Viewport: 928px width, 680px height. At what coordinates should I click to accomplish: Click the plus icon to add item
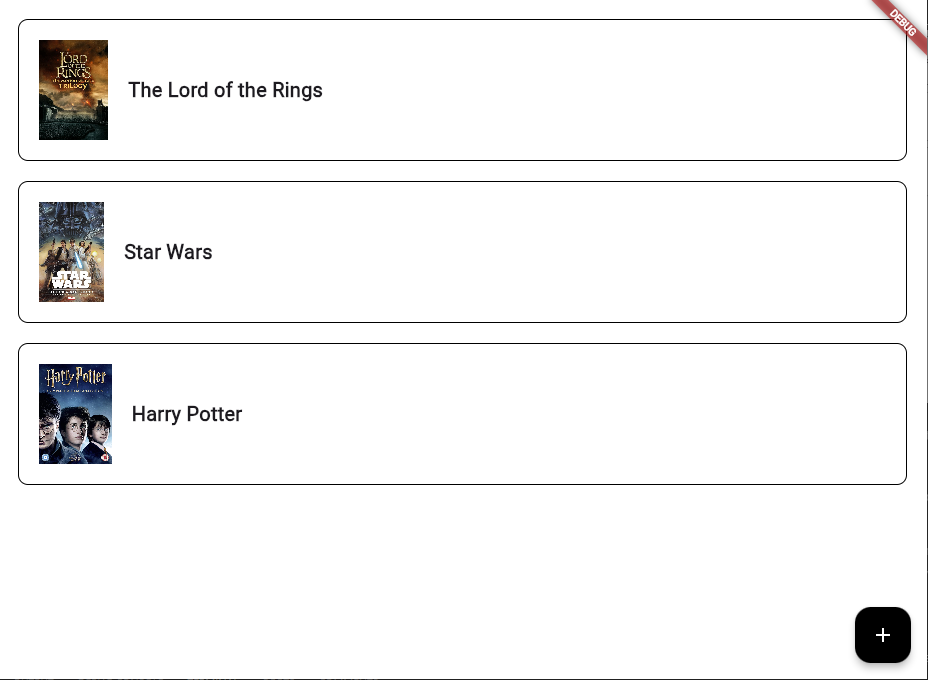(882, 635)
